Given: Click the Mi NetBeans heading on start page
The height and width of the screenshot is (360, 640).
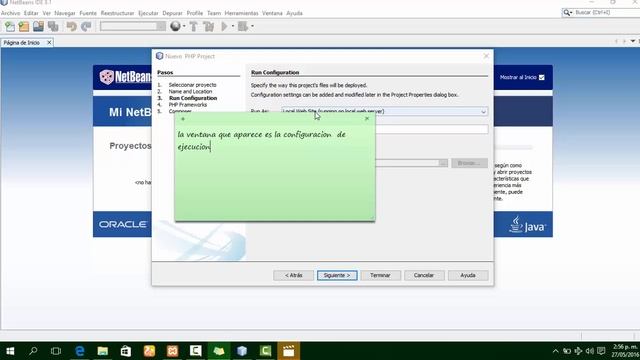Looking at the screenshot, I should (130, 112).
